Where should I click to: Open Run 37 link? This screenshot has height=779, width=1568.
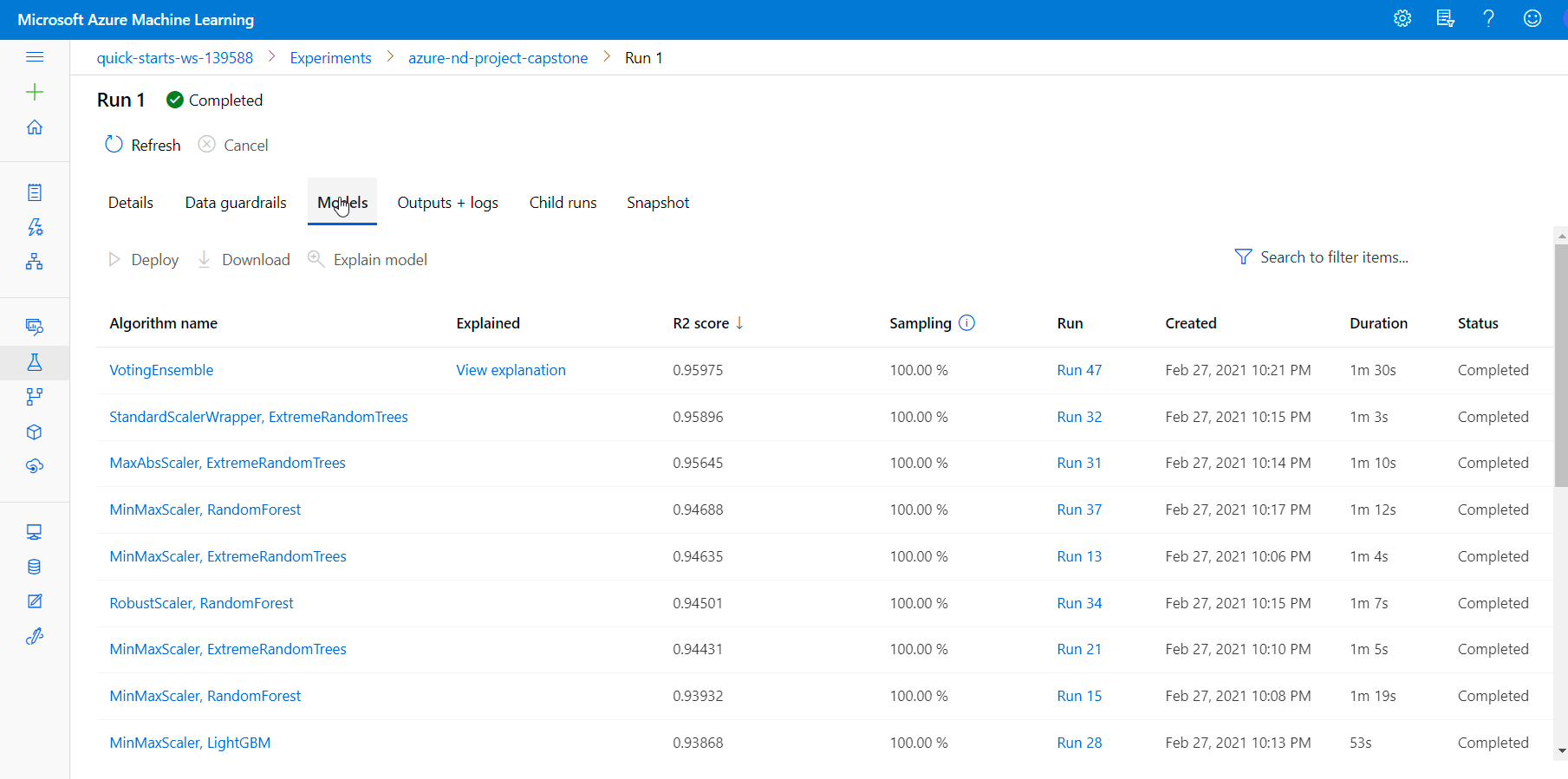[1079, 510]
